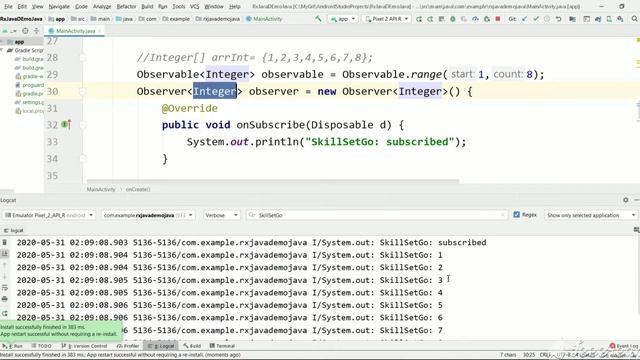Open the Event Log tool window
The height and width of the screenshot is (360, 640).
[624, 346]
